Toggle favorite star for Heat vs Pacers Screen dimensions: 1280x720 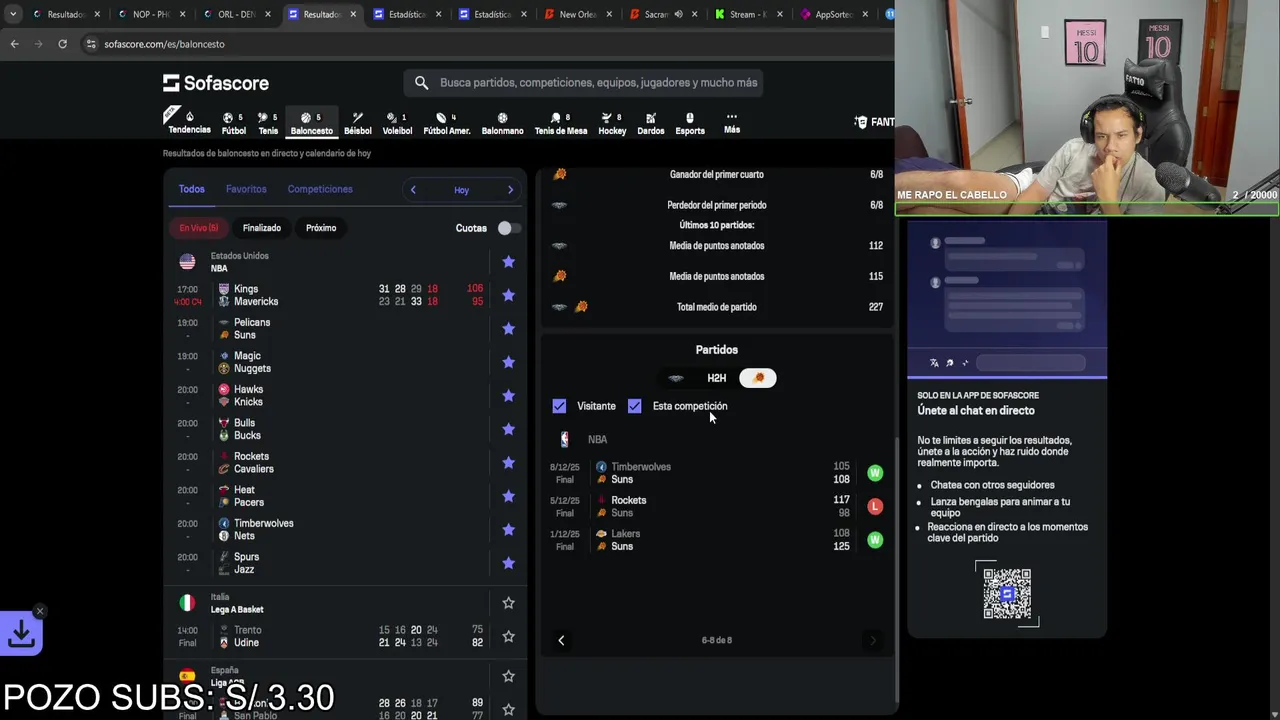508,496
